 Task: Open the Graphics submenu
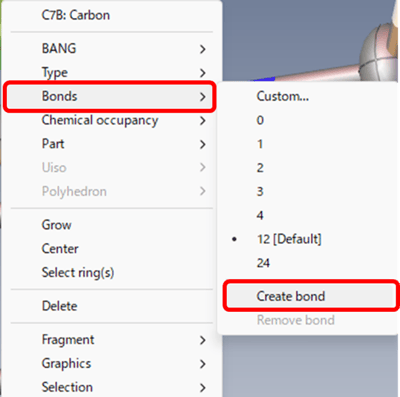111,364
